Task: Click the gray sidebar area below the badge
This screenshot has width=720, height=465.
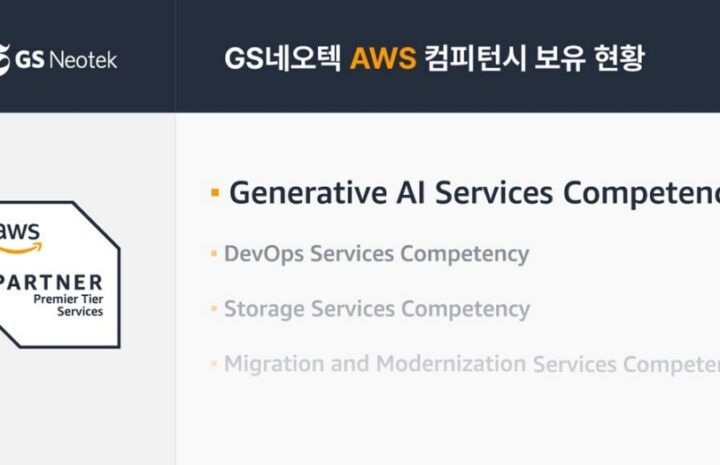Action: tap(87, 409)
